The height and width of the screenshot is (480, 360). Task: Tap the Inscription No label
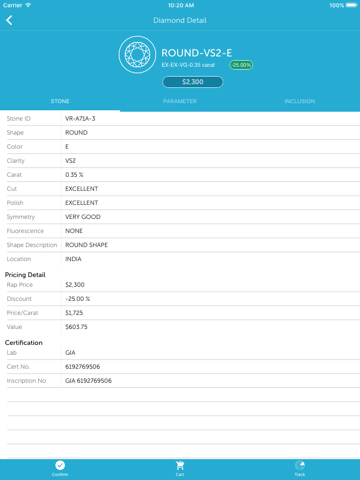[26, 381]
